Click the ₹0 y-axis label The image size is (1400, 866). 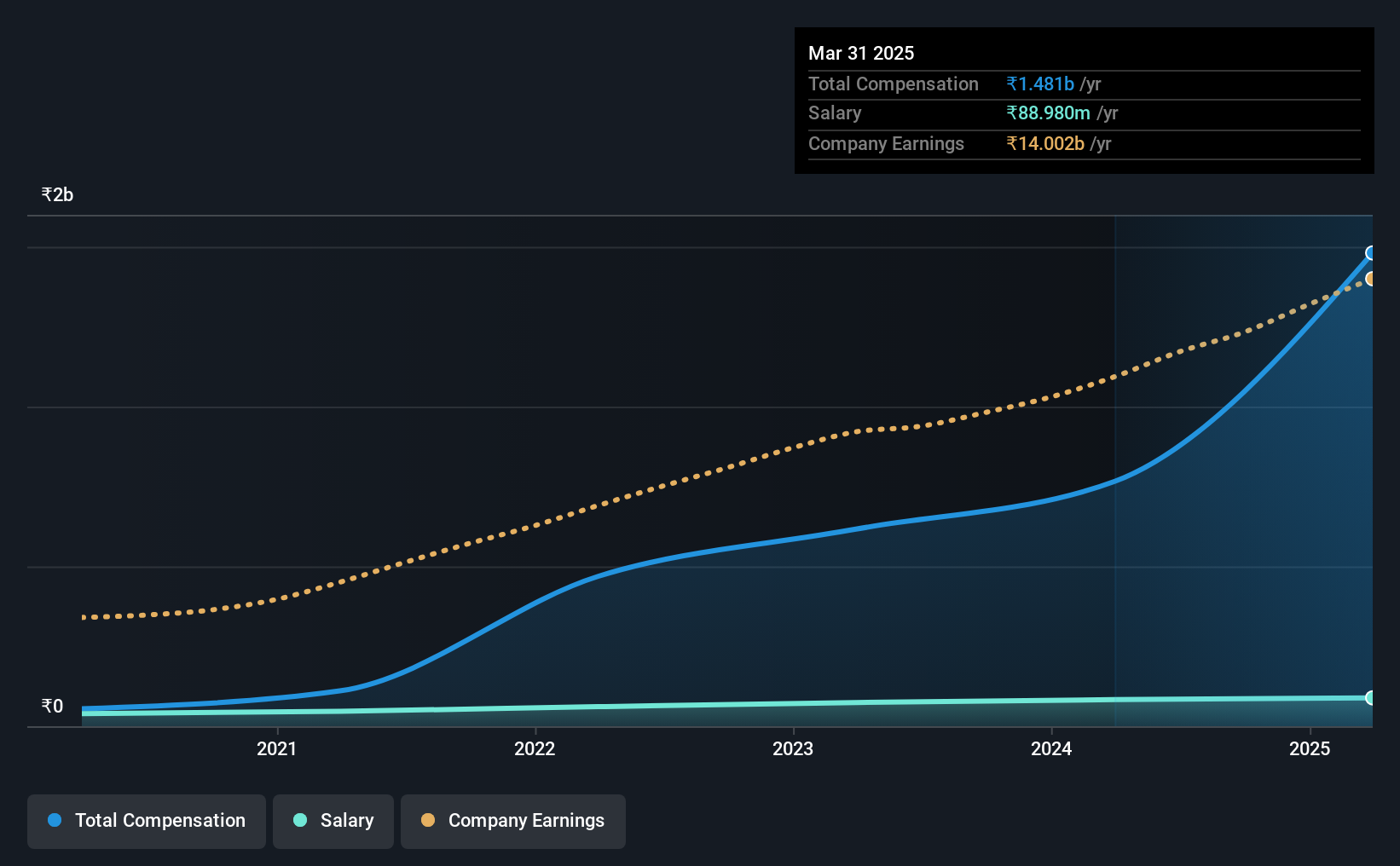[x=52, y=706]
